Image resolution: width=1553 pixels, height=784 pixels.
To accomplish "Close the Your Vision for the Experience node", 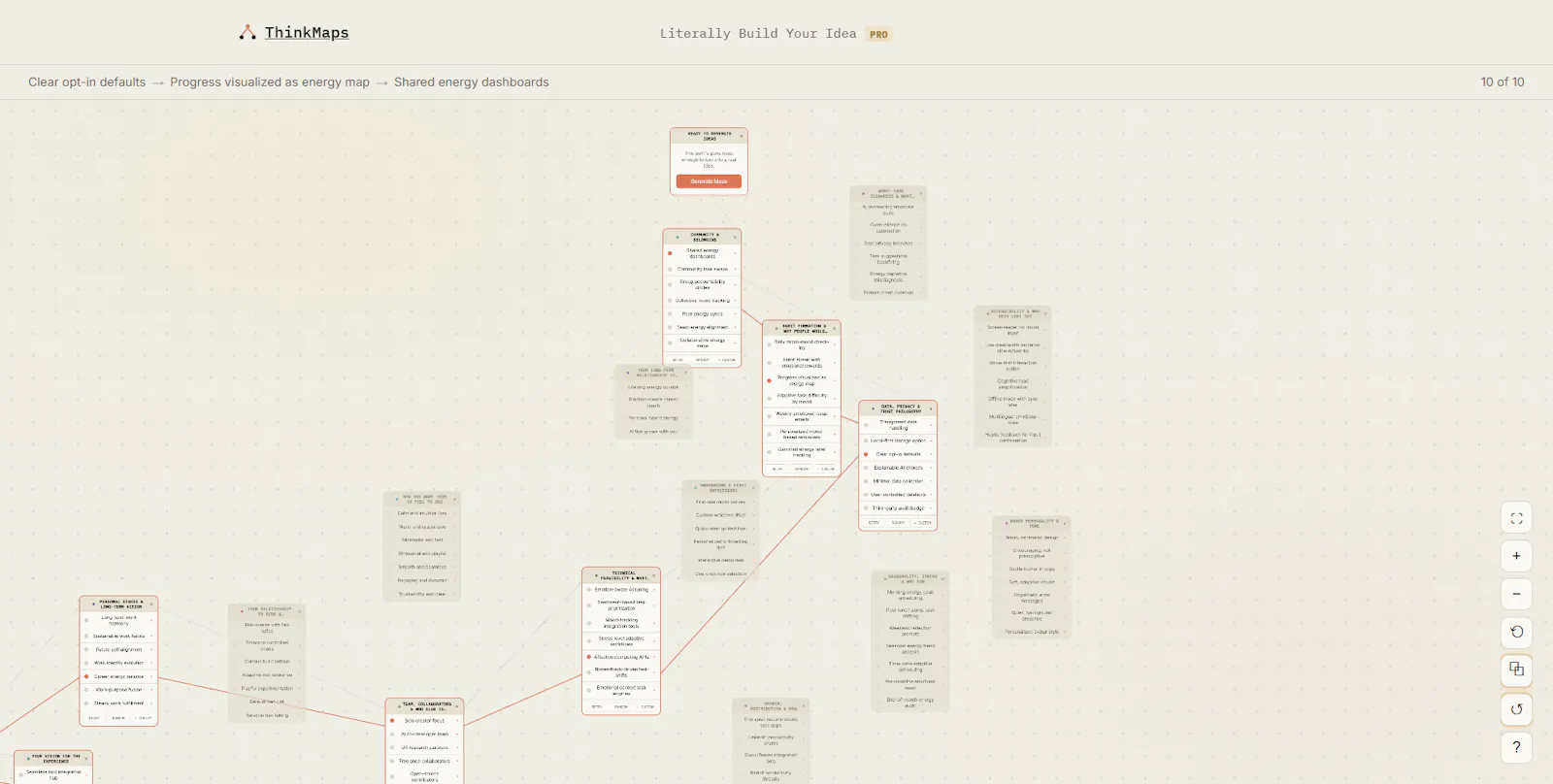I will [x=86, y=758].
